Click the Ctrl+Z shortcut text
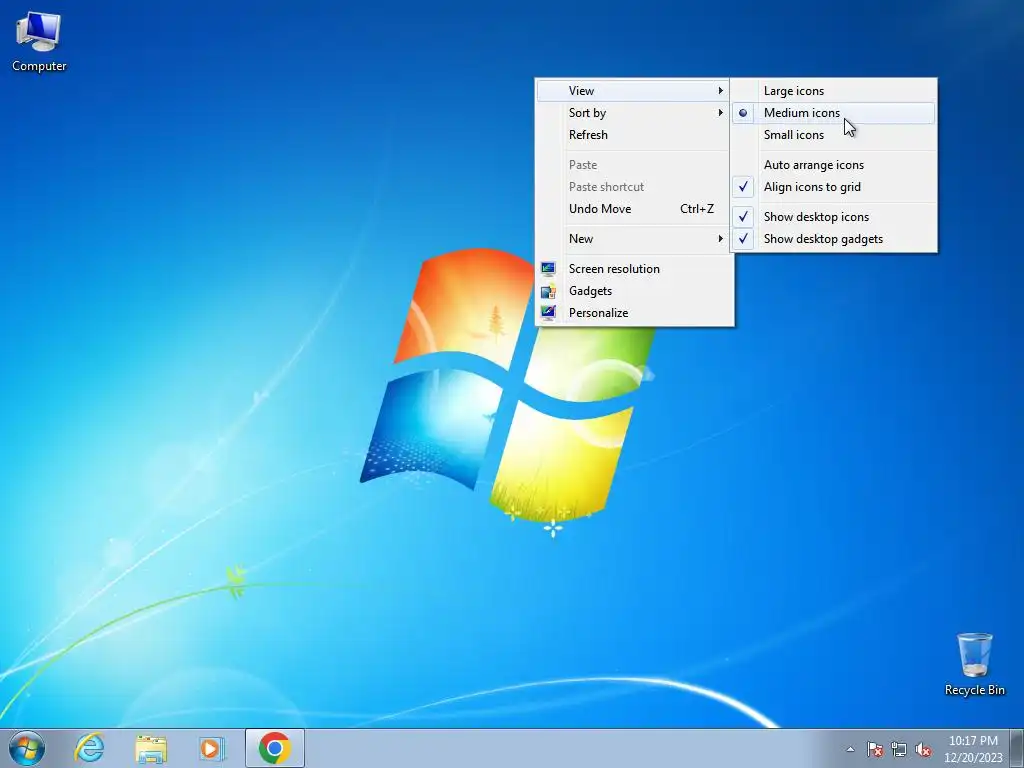The width and height of the screenshot is (1024, 768). point(697,209)
